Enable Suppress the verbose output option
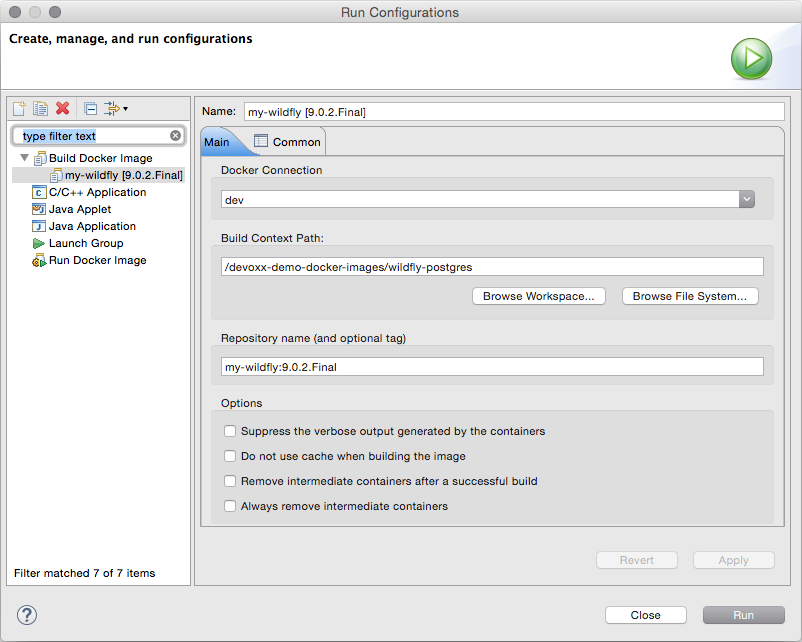 pos(230,431)
